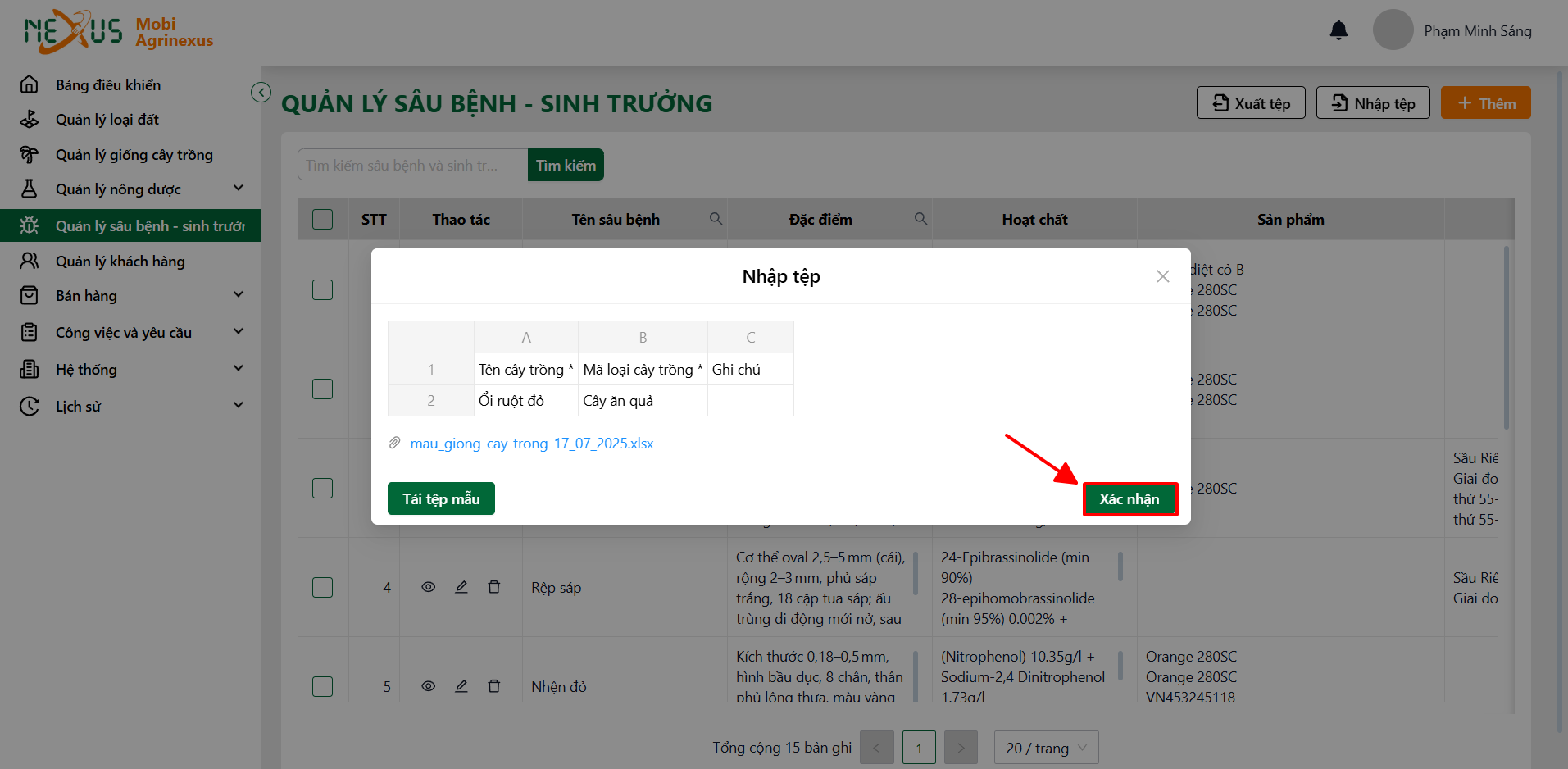The width and height of the screenshot is (1568, 769).
Task: Click the notification bell icon
Action: click(x=1338, y=30)
